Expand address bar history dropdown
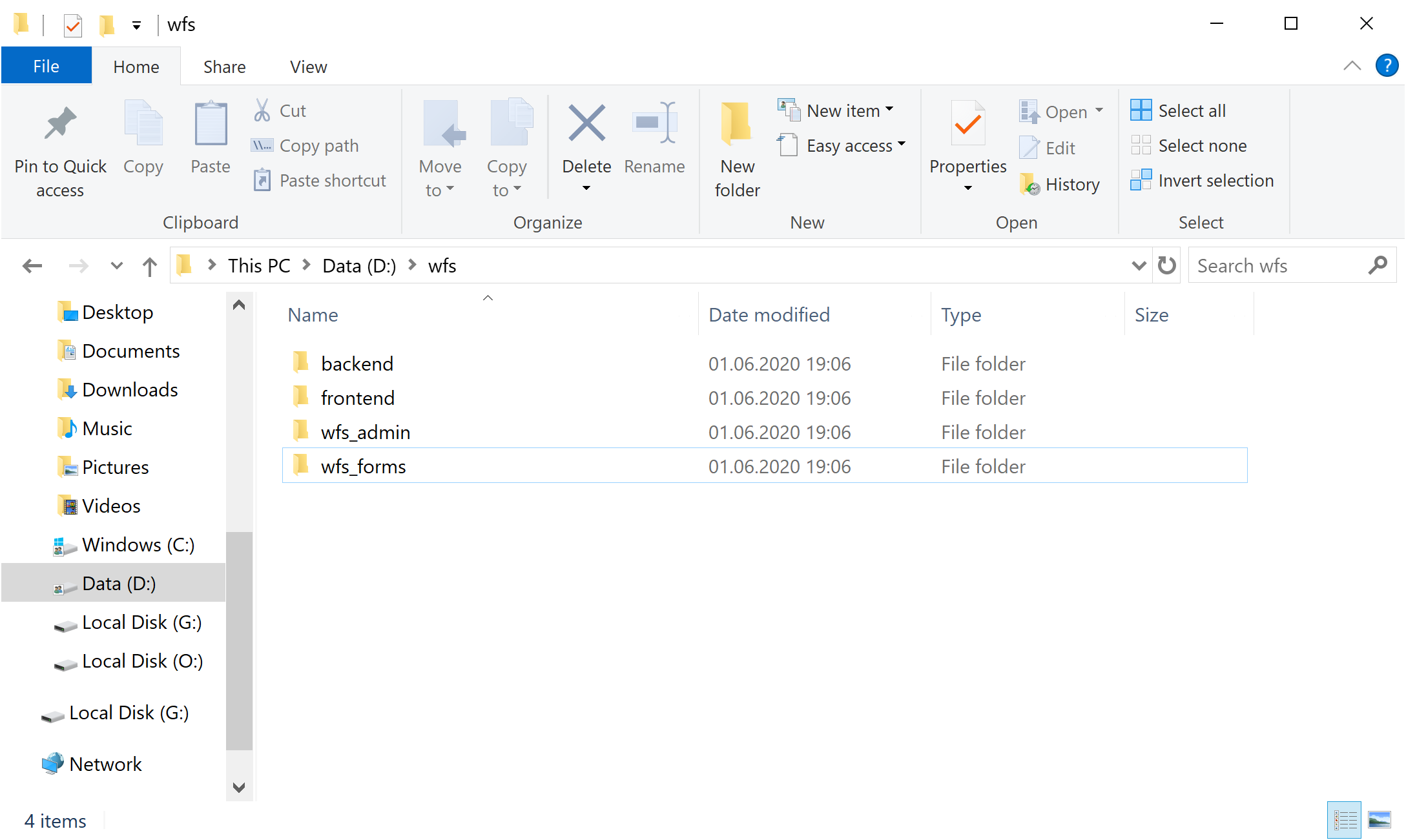This screenshot has height=840, width=1406. coord(1139,265)
